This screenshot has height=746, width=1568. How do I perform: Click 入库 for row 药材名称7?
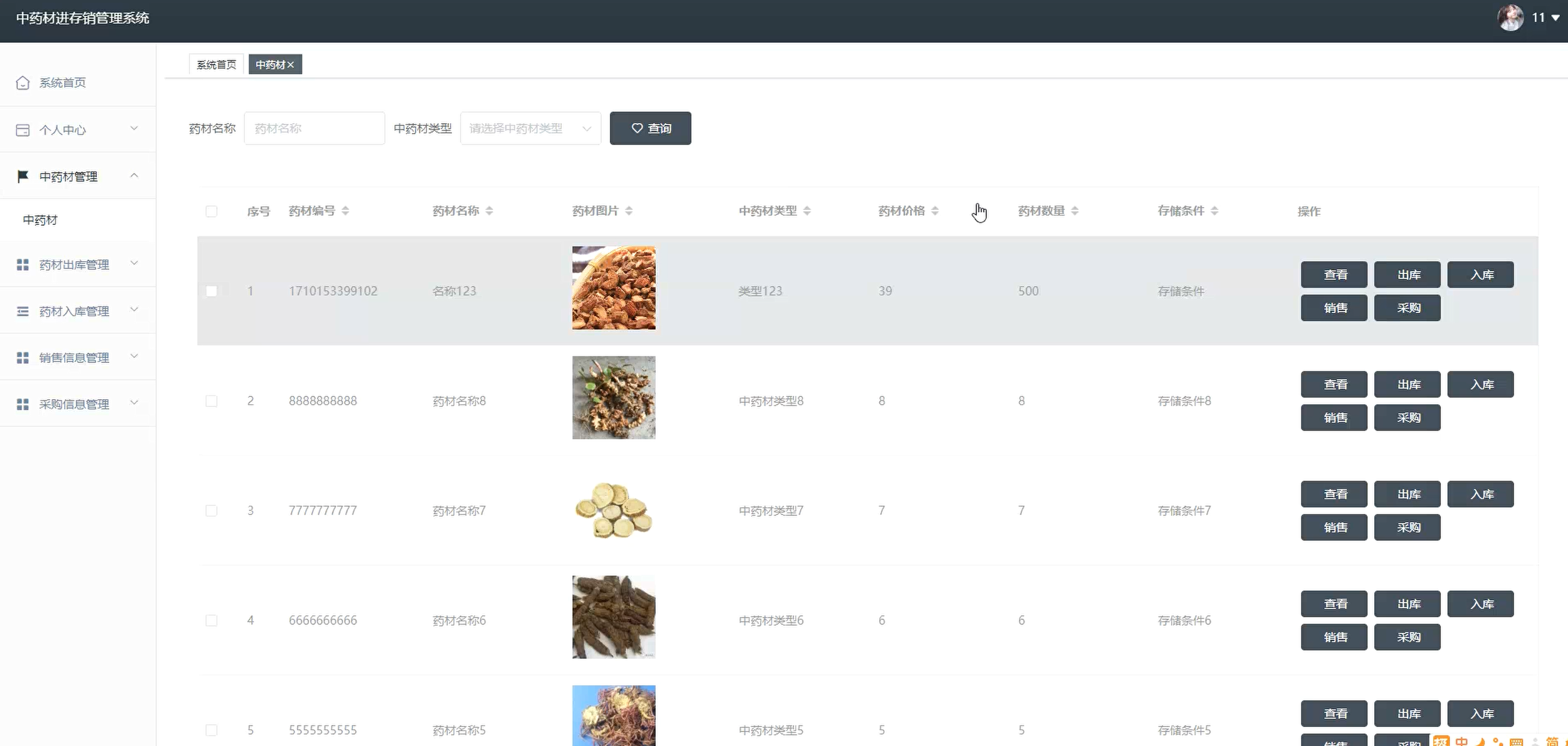coord(1481,494)
